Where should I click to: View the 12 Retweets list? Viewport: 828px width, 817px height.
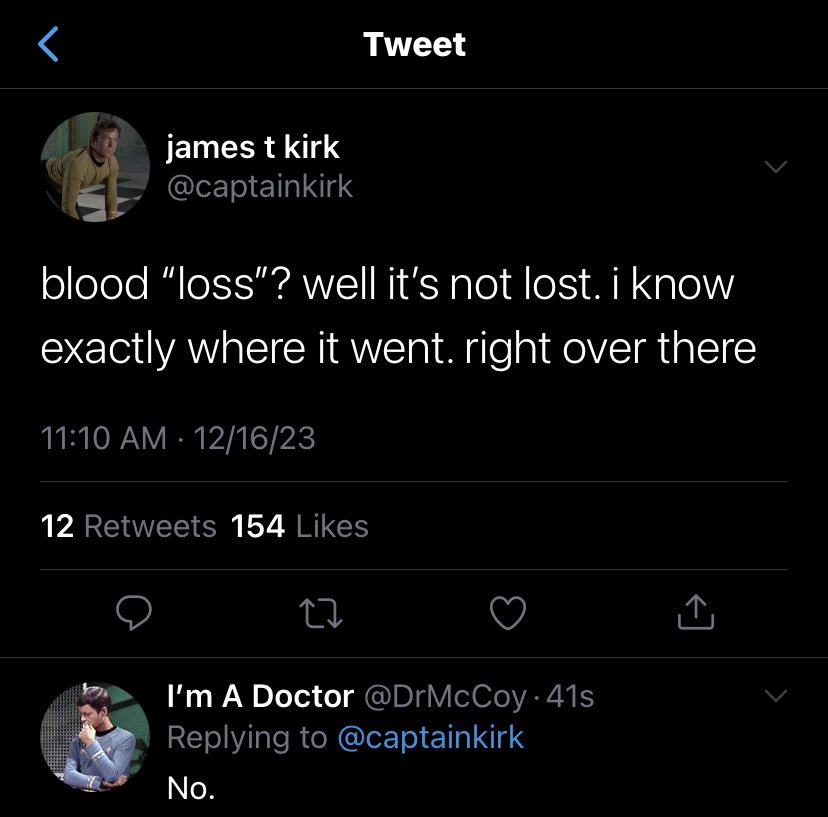click(129, 526)
